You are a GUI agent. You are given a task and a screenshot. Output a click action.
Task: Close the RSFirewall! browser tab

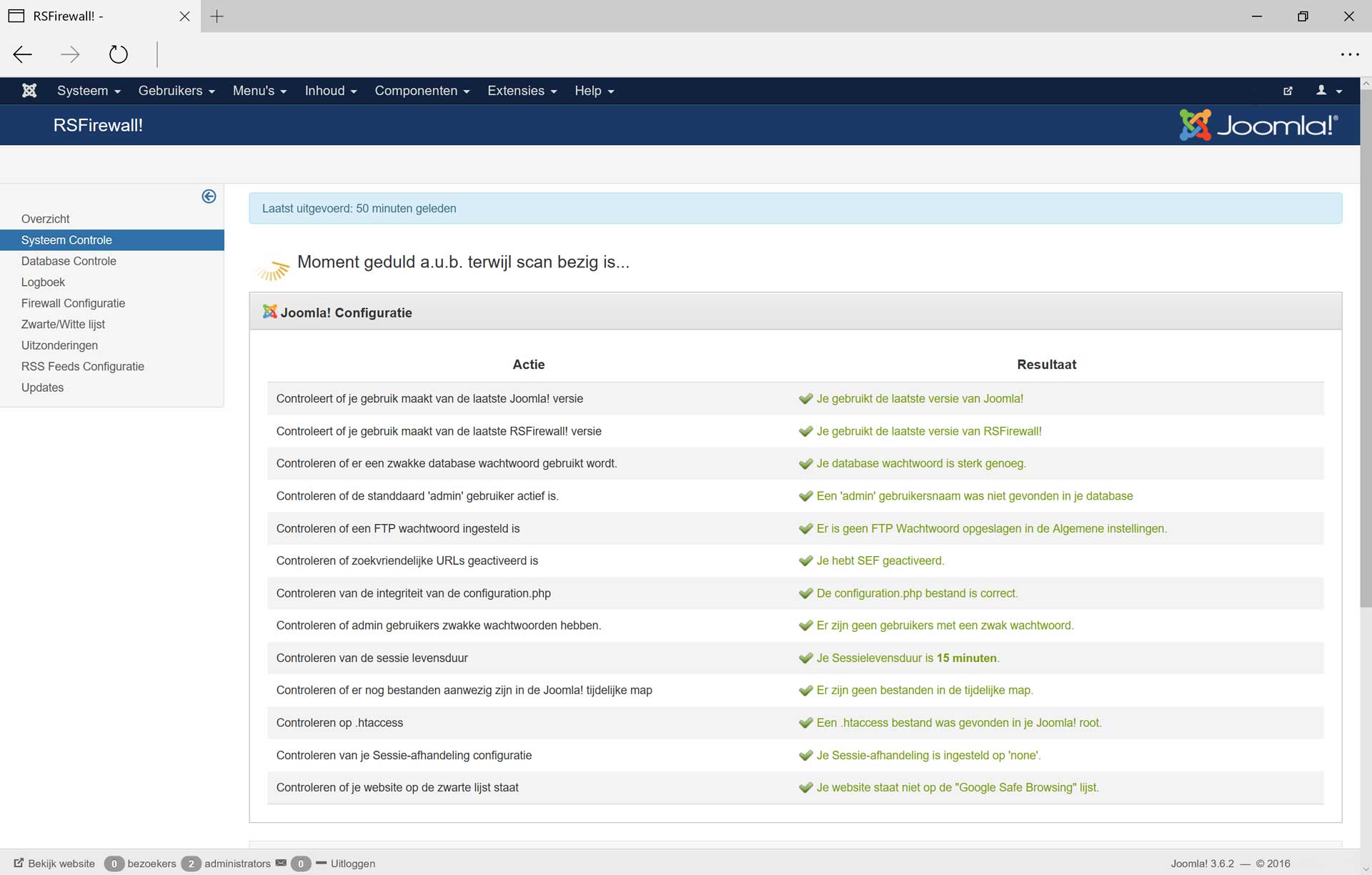(184, 16)
